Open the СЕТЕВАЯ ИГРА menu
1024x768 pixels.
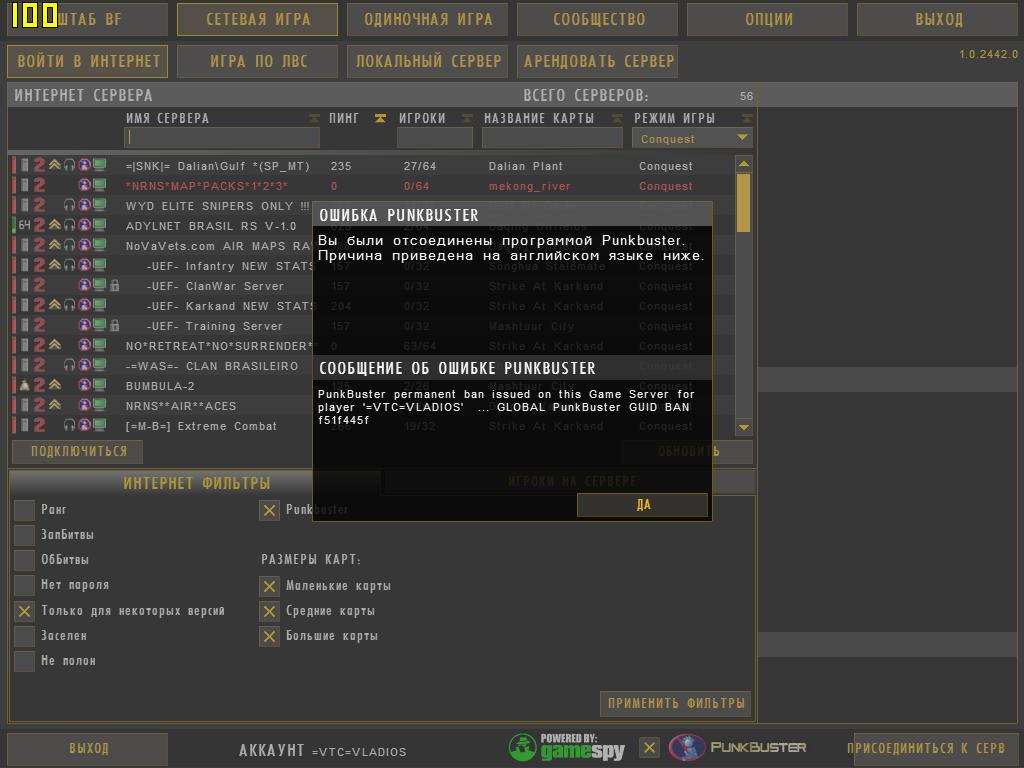pyautogui.click(x=258, y=20)
